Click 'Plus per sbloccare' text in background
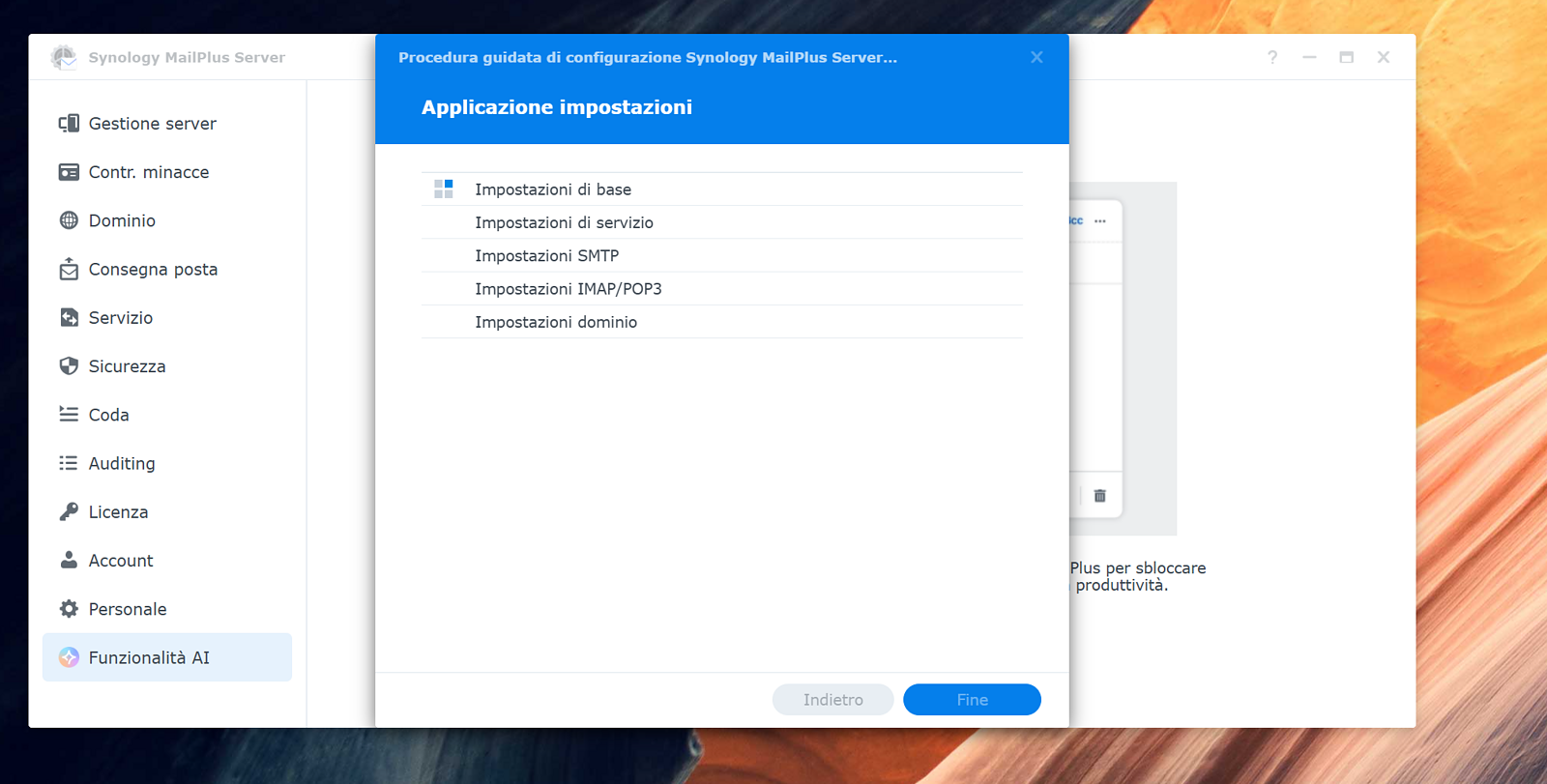The height and width of the screenshot is (784, 1547). click(1138, 567)
